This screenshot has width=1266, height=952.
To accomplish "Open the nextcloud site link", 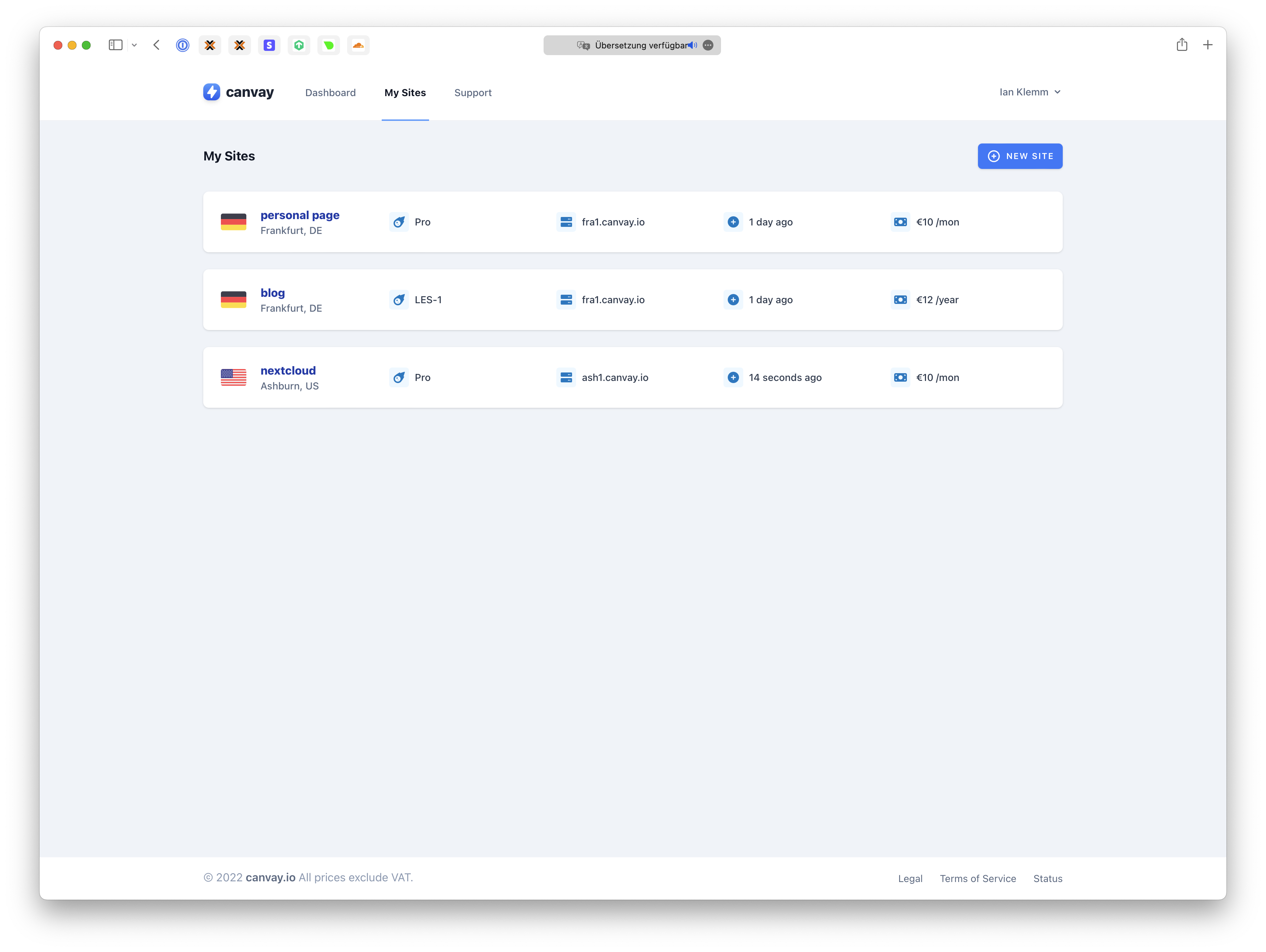I will pyautogui.click(x=288, y=371).
